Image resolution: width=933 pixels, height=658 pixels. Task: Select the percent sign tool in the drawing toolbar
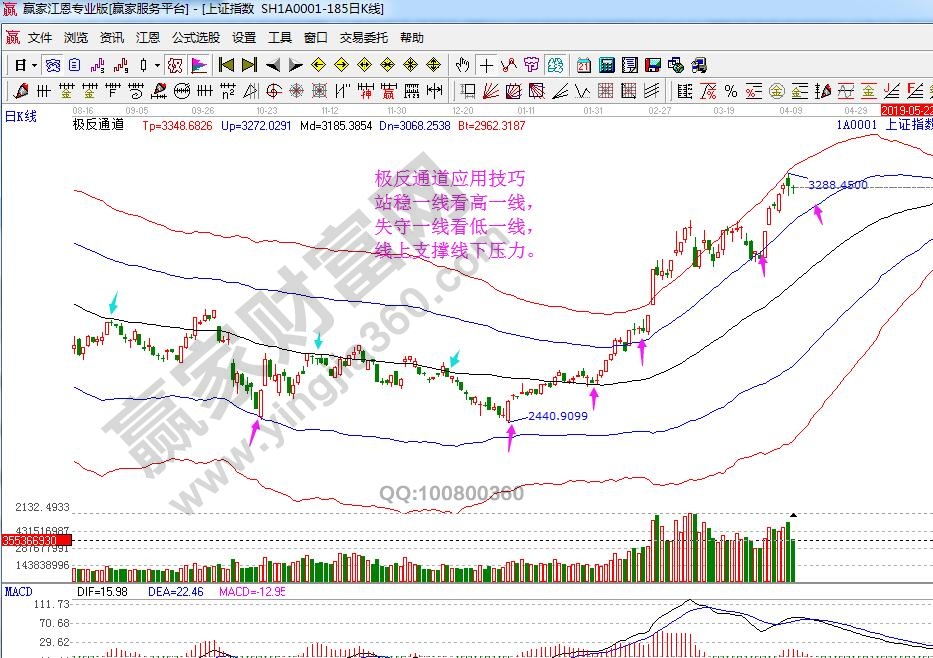click(x=731, y=91)
